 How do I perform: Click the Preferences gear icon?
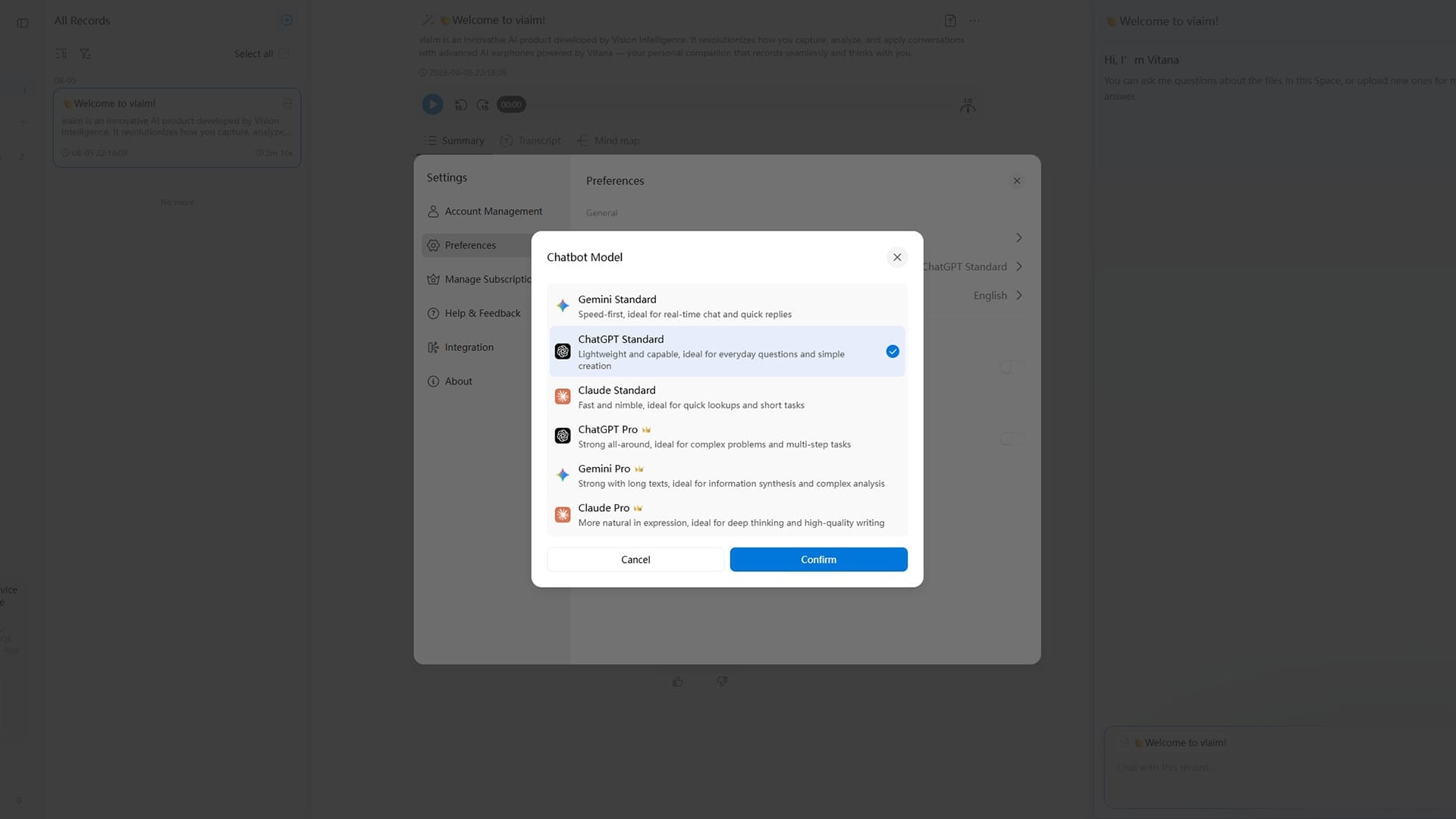[433, 246]
